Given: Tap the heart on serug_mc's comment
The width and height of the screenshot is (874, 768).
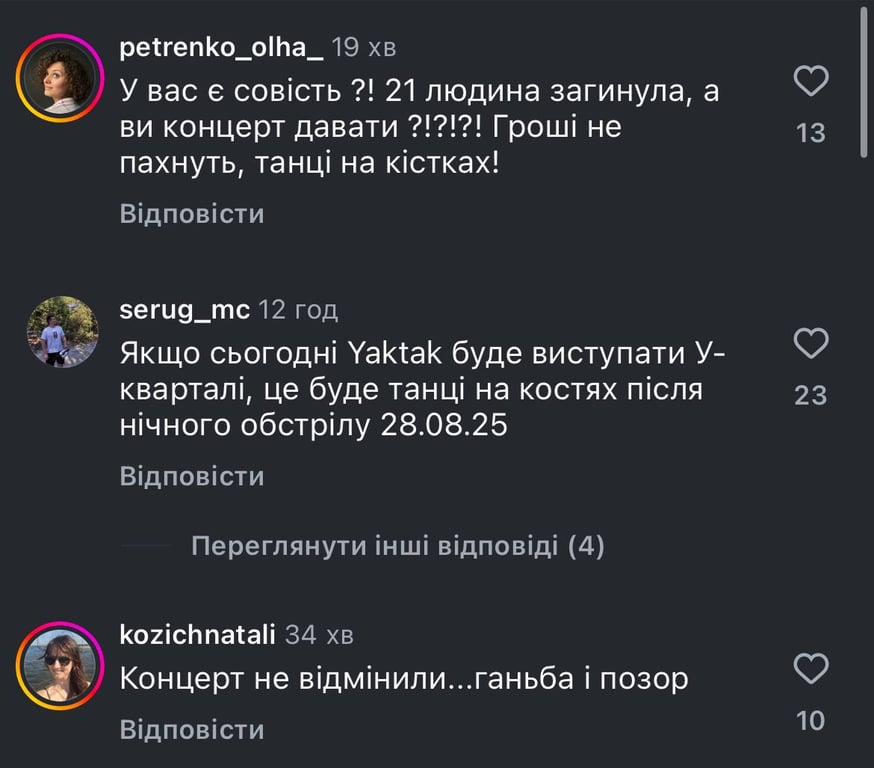Looking at the screenshot, I should pyautogui.click(x=811, y=344).
